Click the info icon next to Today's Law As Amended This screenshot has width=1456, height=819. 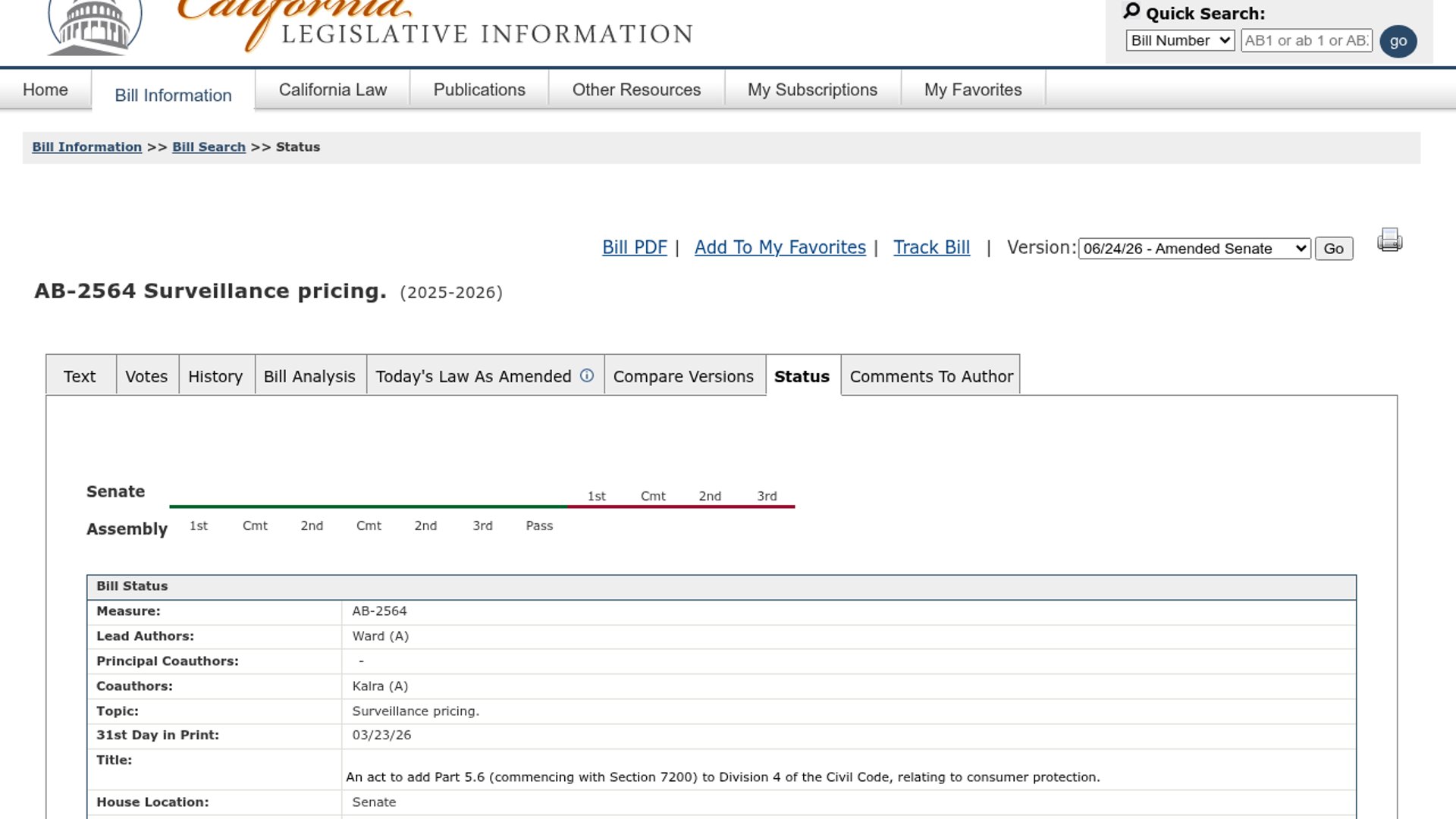[x=587, y=375]
